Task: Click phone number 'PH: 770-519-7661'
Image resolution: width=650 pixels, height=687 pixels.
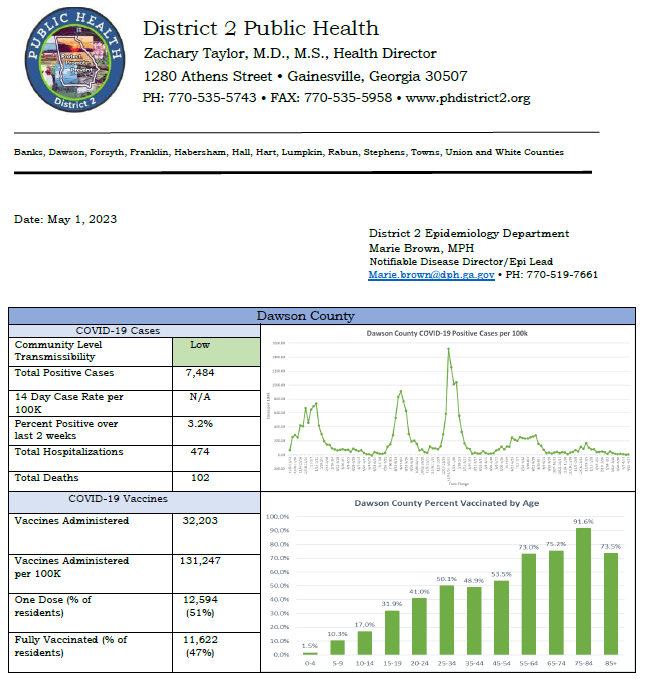Action: [x=551, y=275]
